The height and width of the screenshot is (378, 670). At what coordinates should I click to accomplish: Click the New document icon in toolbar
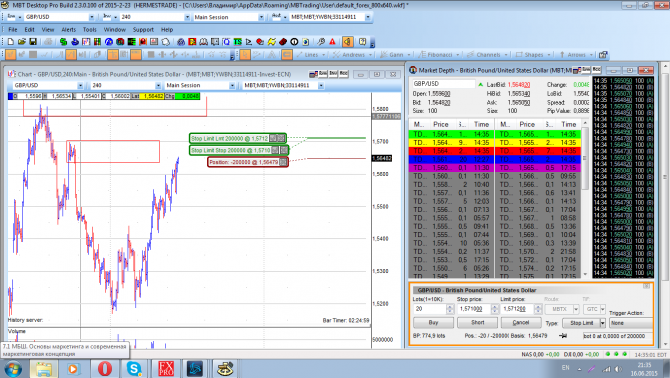pos(11,42)
